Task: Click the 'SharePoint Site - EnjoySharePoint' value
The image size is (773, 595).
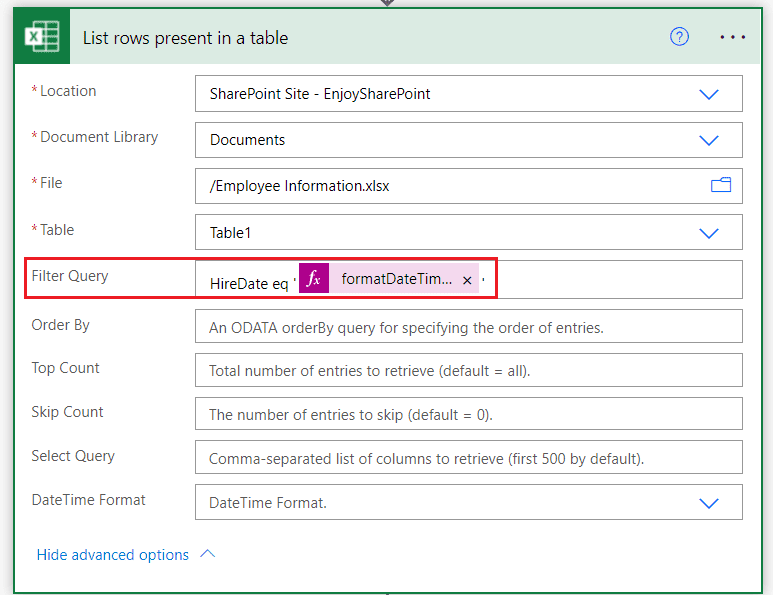Action: 320,94
